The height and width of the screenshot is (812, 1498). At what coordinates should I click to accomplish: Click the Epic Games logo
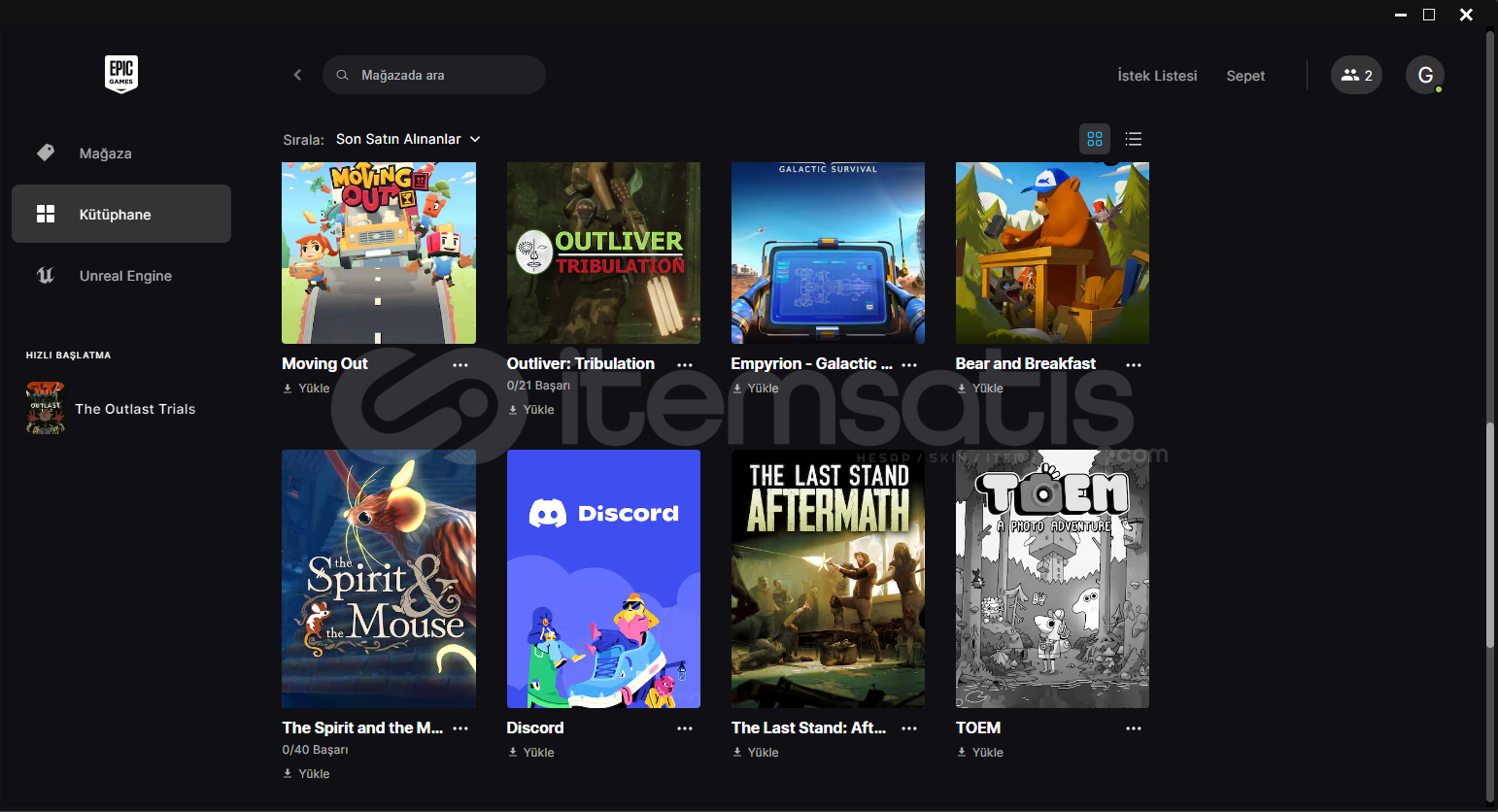[x=121, y=75]
